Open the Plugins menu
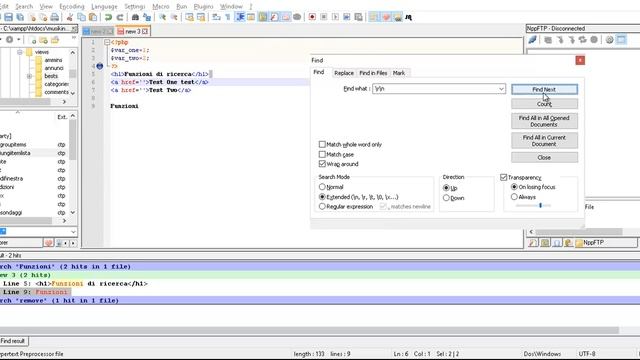This screenshot has width=640, height=360. (203, 7)
